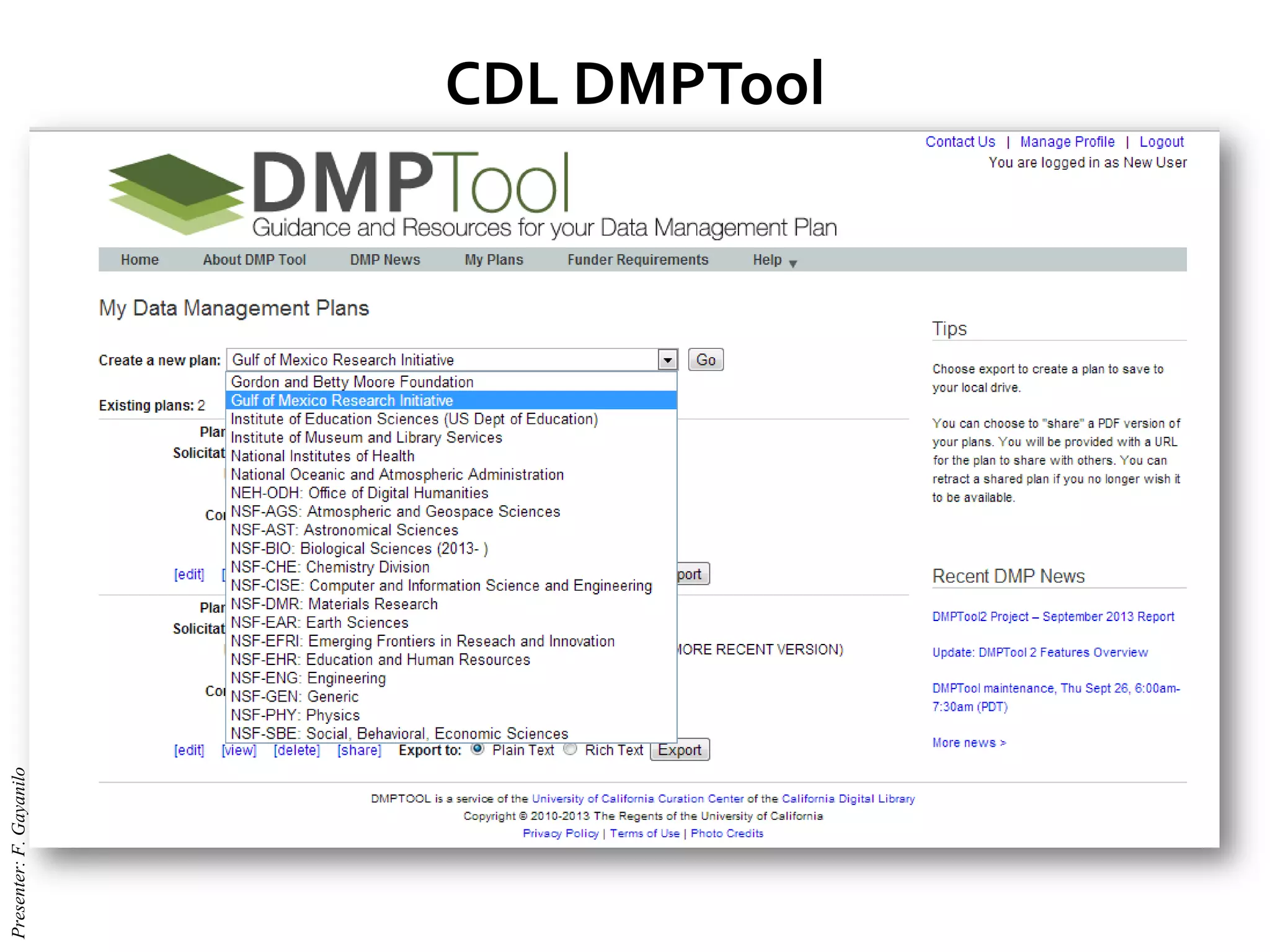The width and height of the screenshot is (1270, 952).
Task: Click the Go button
Action: point(706,359)
